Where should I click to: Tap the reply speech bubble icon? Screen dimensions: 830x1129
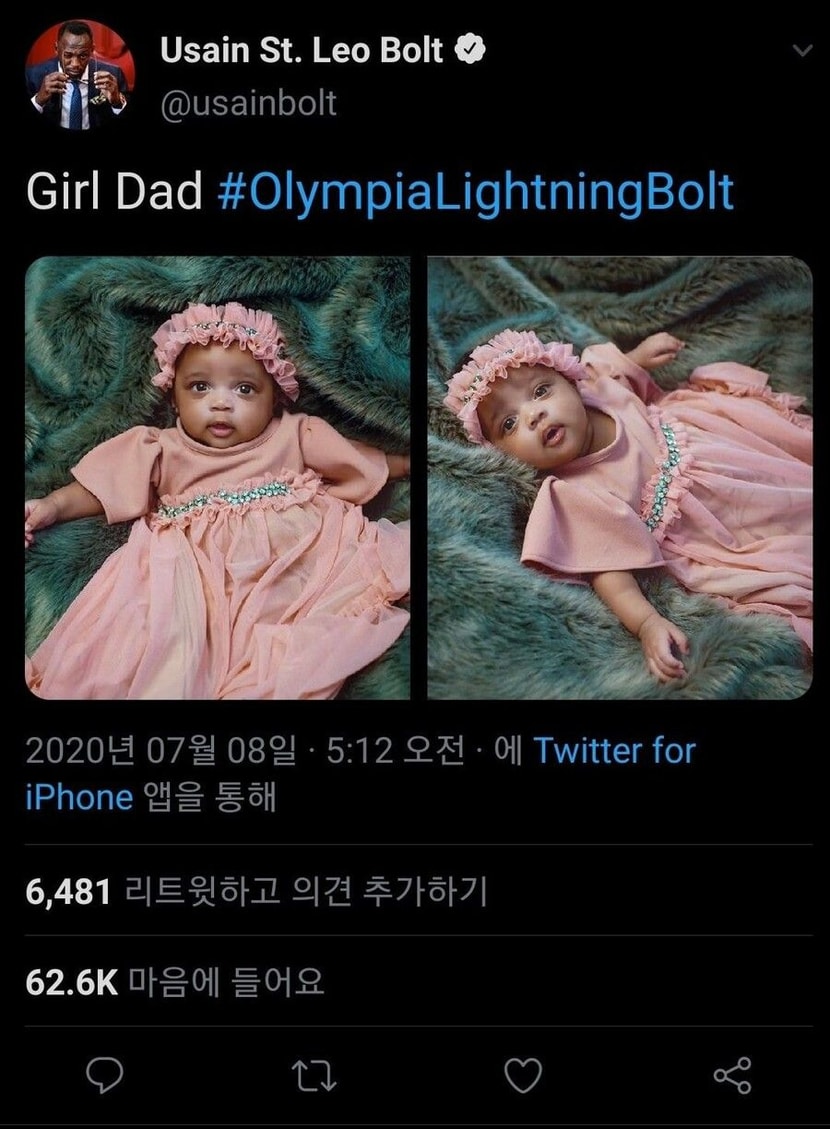pos(104,1076)
